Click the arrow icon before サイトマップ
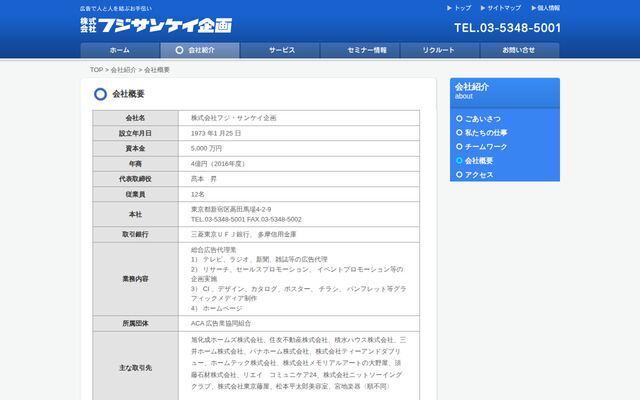 pyautogui.click(x=483, y=8)
